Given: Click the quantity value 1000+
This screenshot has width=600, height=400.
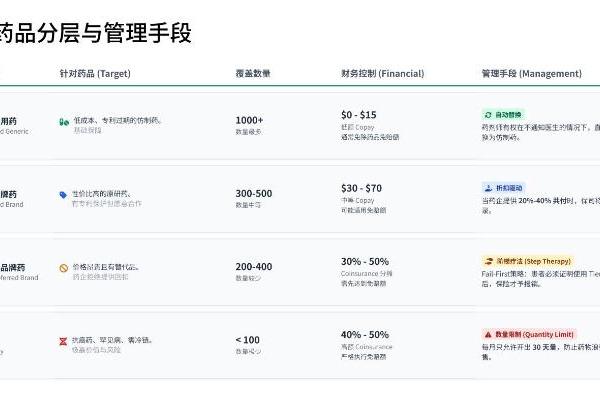Looking at the screenshot, I should [x=249, y=120].
